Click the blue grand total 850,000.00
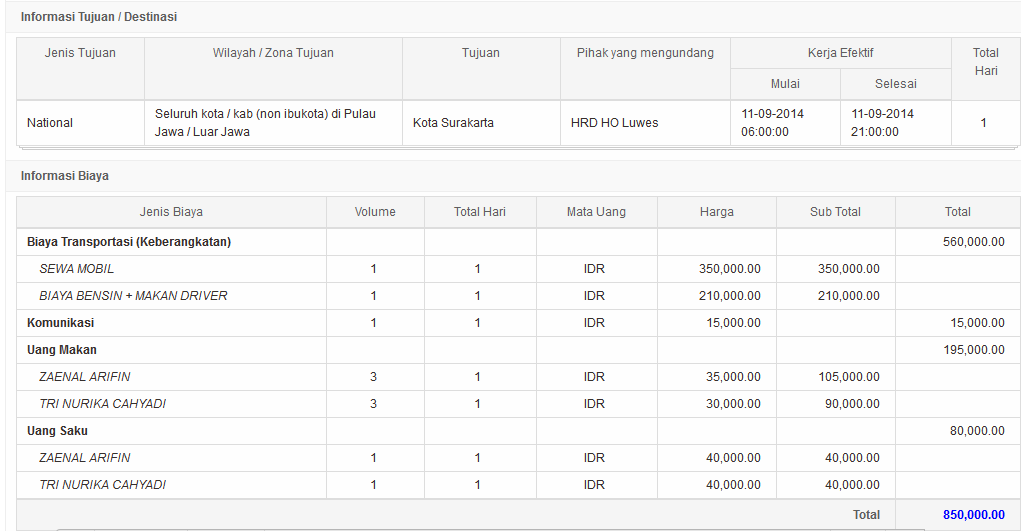Image resolution: width=1021 pixels, height=531 pixels. pyautogui.click(x=973, y=514)
